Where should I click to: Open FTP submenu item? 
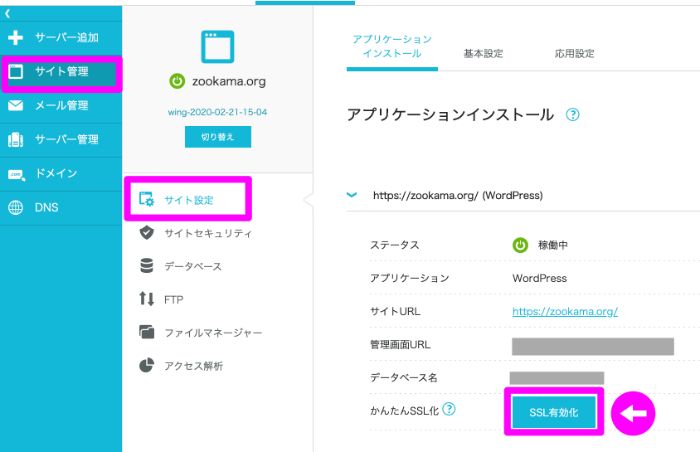click(173, 299)
